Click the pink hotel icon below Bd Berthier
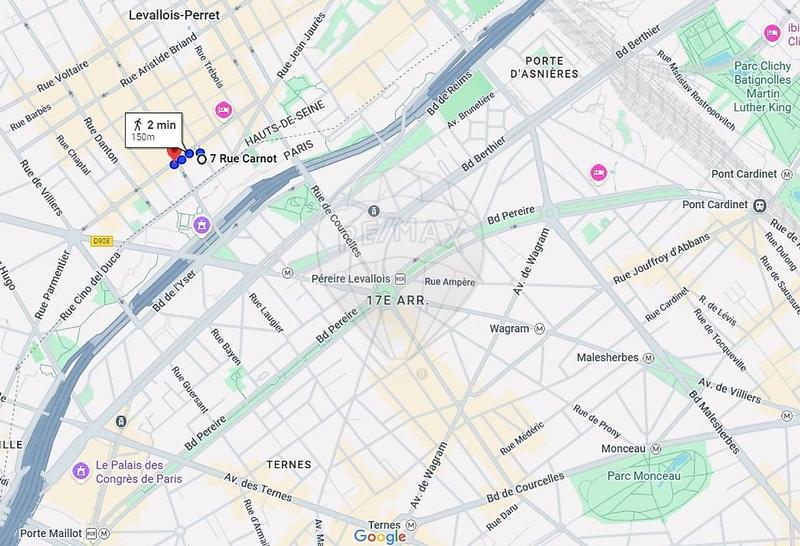The height and width of the screenshot is (546, 800). 598,173
